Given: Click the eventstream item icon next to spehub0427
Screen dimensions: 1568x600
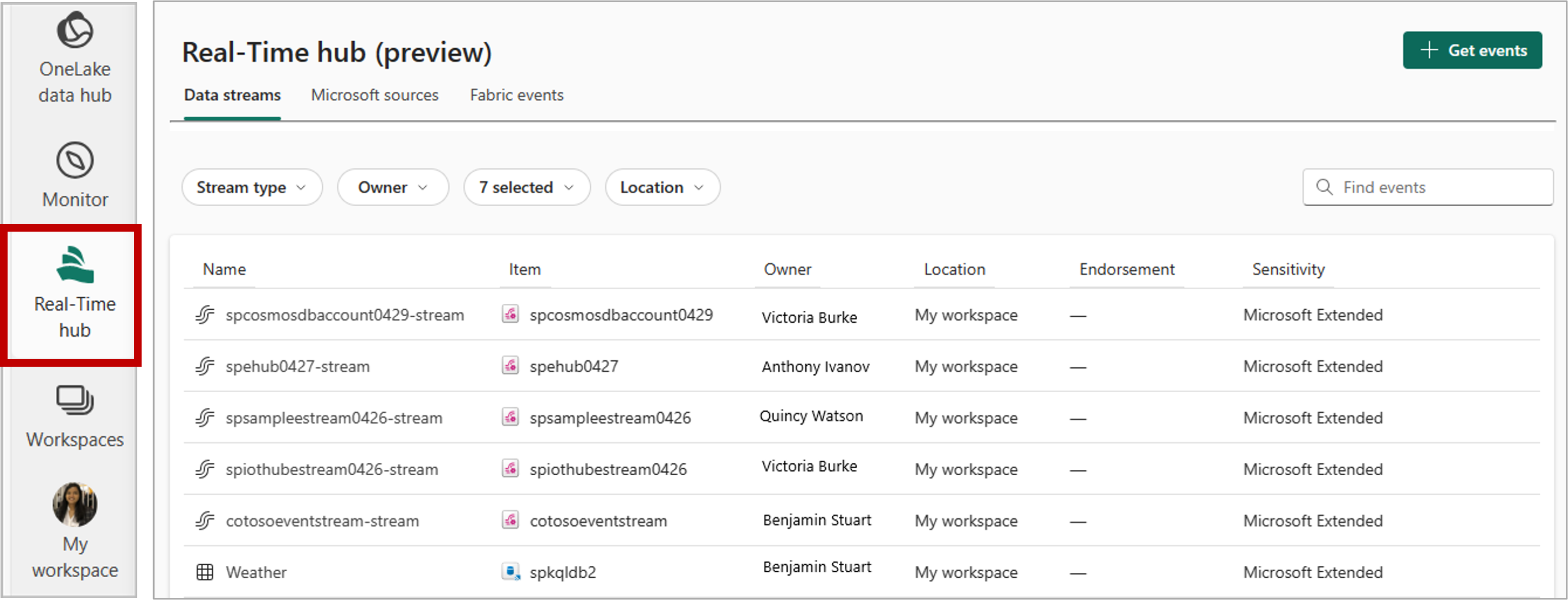Looking at the screenshot, I should [510, 366].
